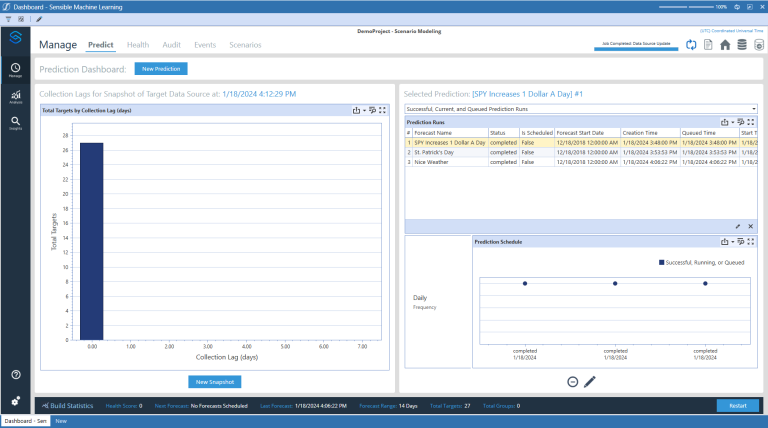Open the database stack icon in the header

(741, 45)
